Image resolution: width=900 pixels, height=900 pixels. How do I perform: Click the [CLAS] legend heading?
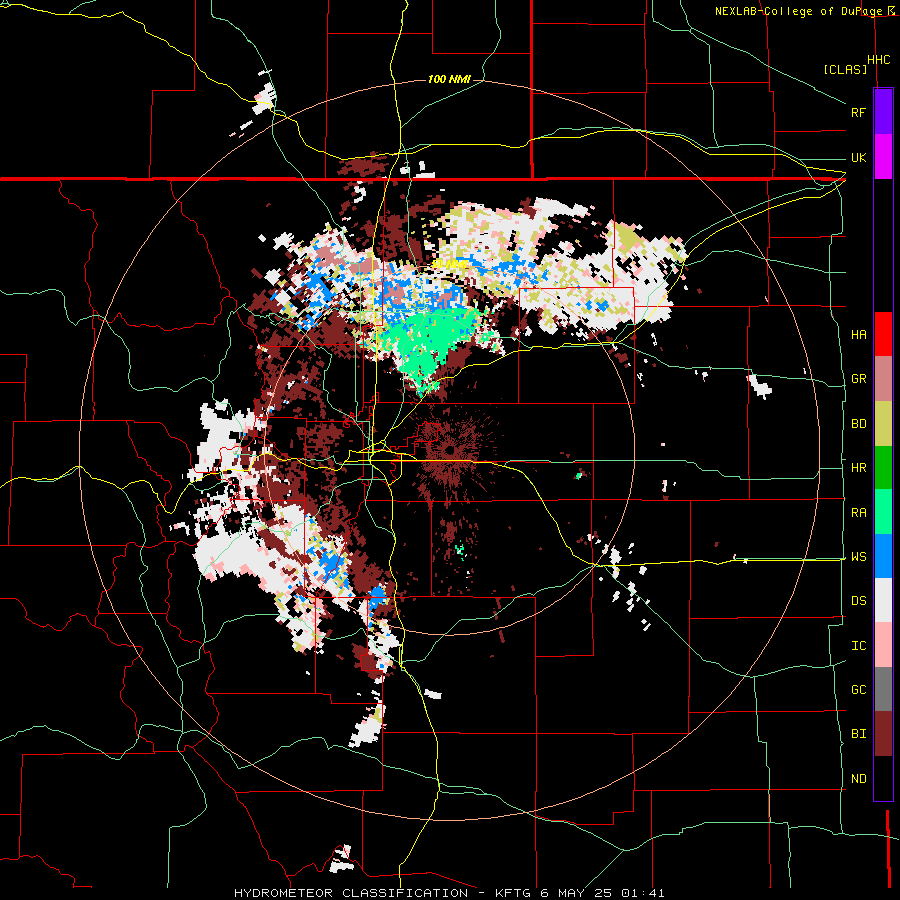pyautogui.click(x=845, y=69)
